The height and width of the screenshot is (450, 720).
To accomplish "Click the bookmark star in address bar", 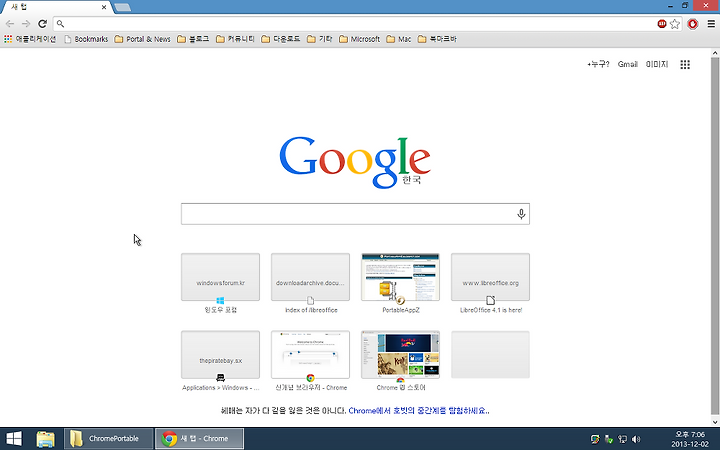I will (x=675, y=24).
